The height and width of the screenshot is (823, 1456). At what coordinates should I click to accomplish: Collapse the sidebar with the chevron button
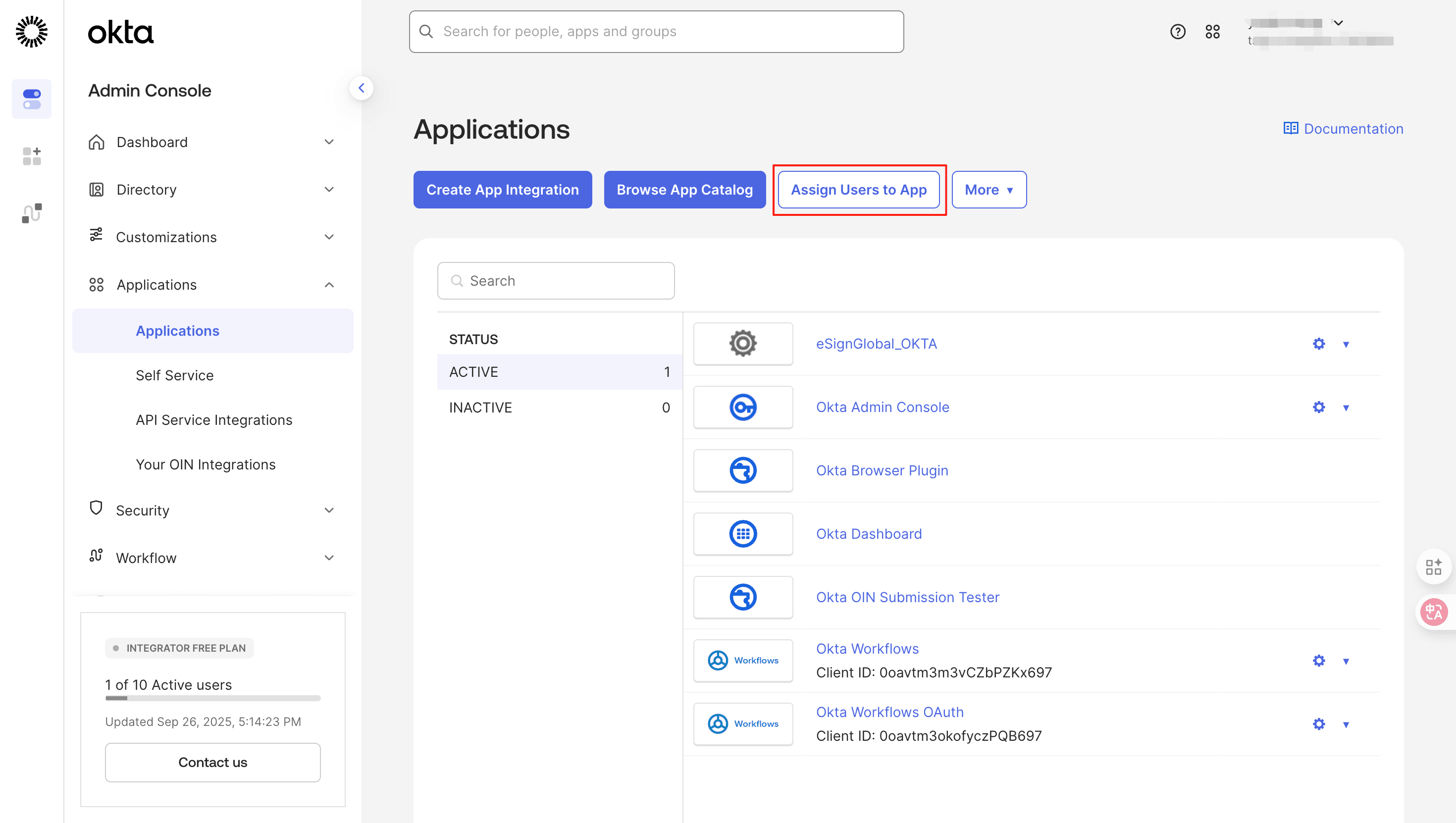(x=361, y=88)
